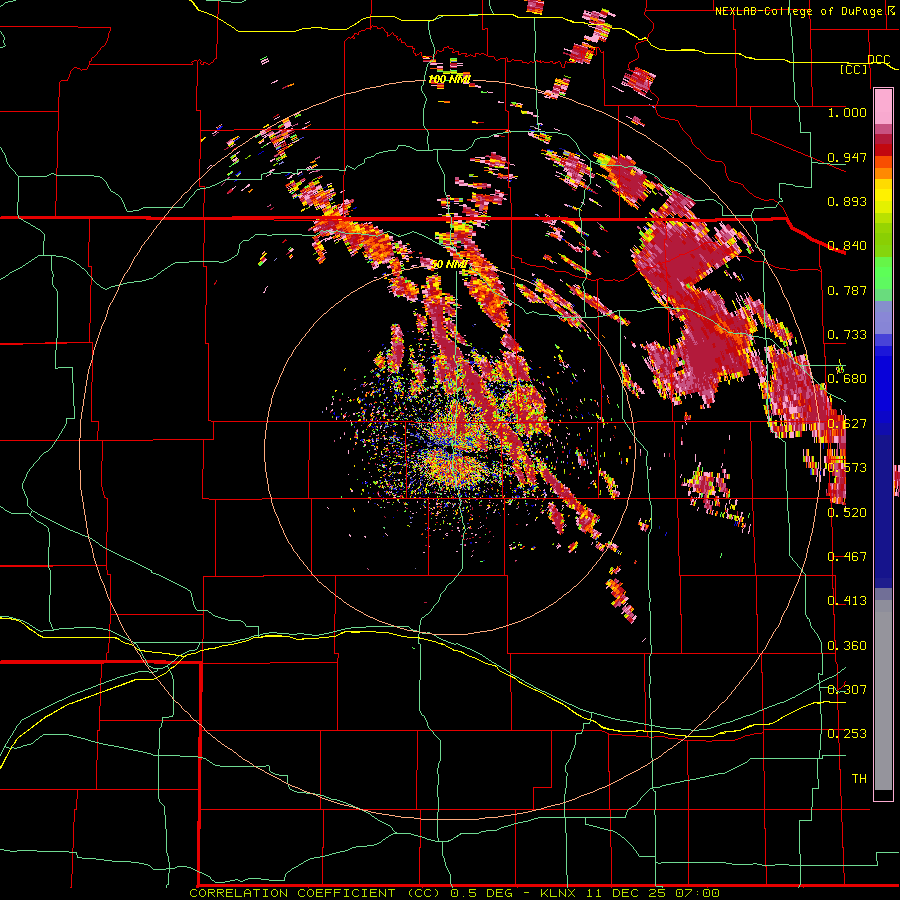This screenshot has width=900, height=900.
Task: Click the 50 NMI range ring label
Action: [x=449, y=265]
